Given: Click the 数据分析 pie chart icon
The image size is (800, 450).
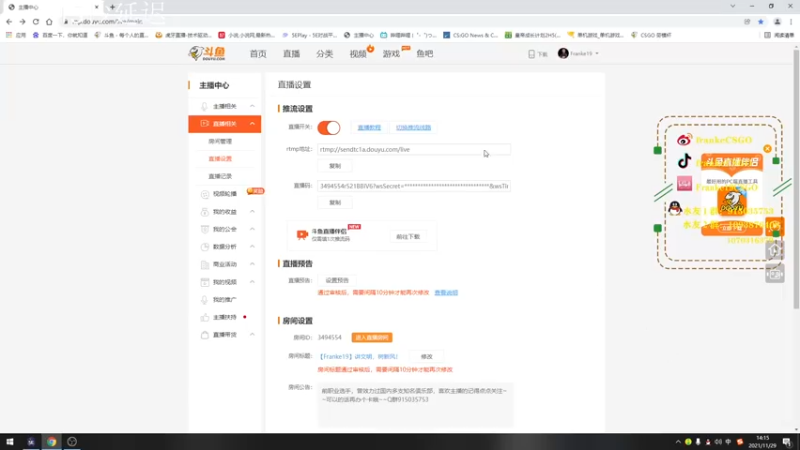Looking at the screenshot, I should point(205,246).
